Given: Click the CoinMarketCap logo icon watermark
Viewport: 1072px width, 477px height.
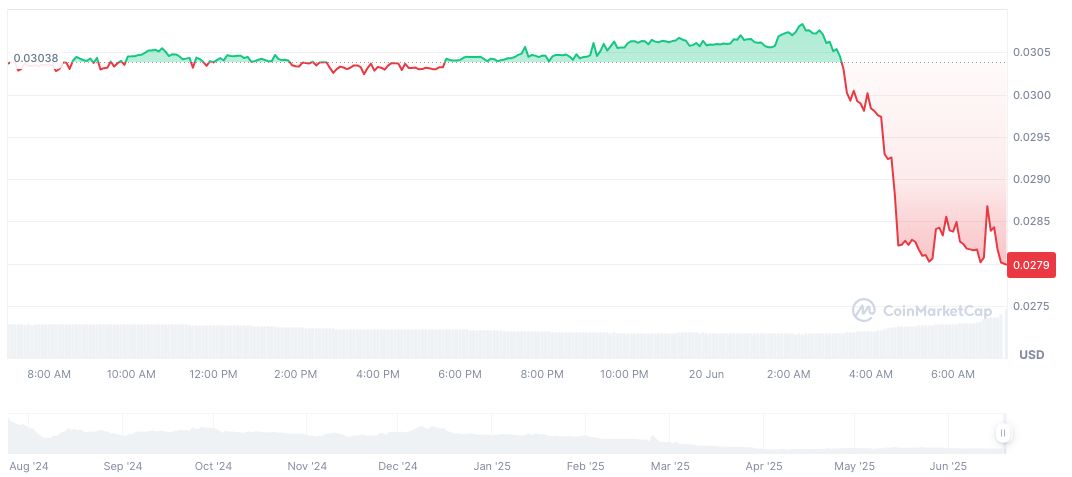Looking at the screenshot, I should (864, 310).
